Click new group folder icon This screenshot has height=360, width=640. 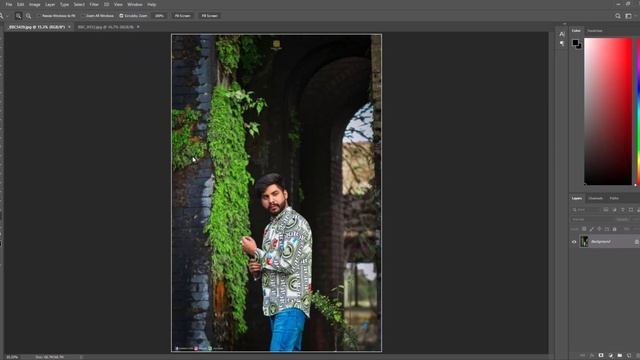point(620,356)
